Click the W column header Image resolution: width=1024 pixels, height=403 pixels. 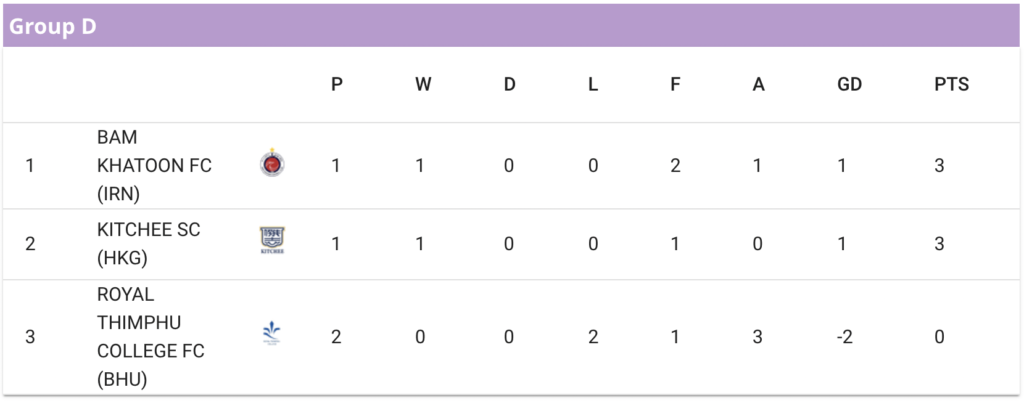pyautogui.click(x=423, y=84)
